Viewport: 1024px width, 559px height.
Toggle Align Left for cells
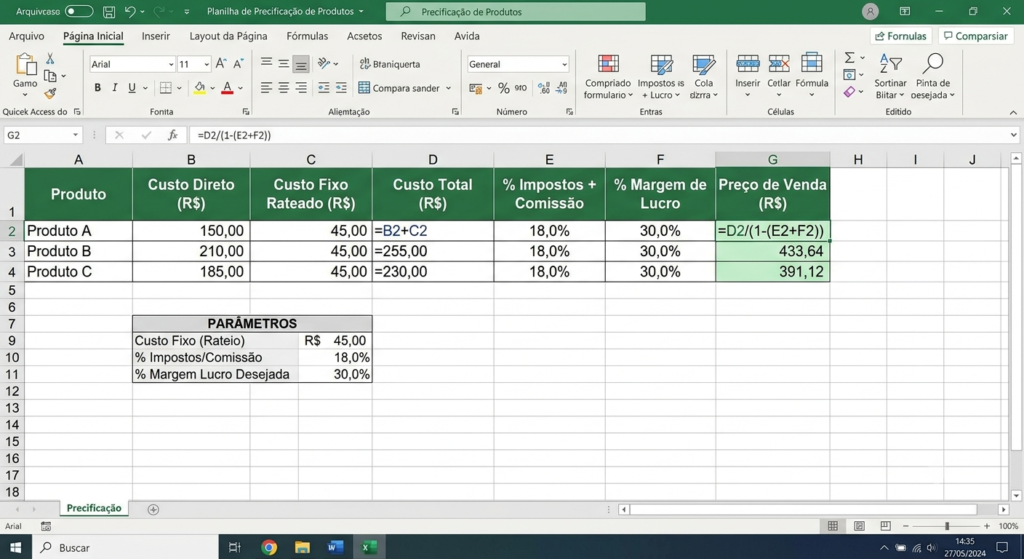click(266, 88)
